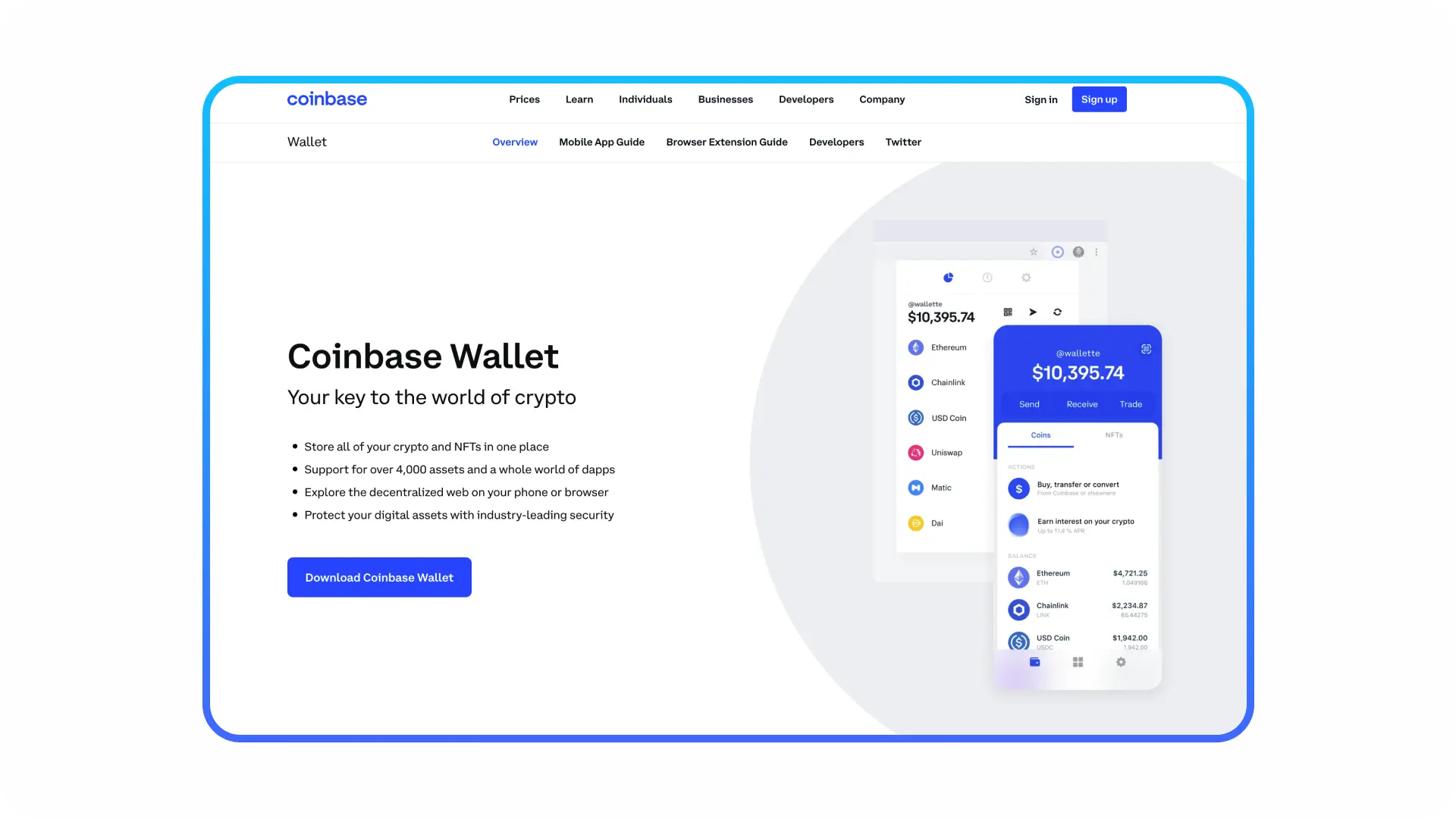Click the grid/apps icon bottom wallet
The width and height of the screenshot is (1456, 819).
coord(1078,661)
